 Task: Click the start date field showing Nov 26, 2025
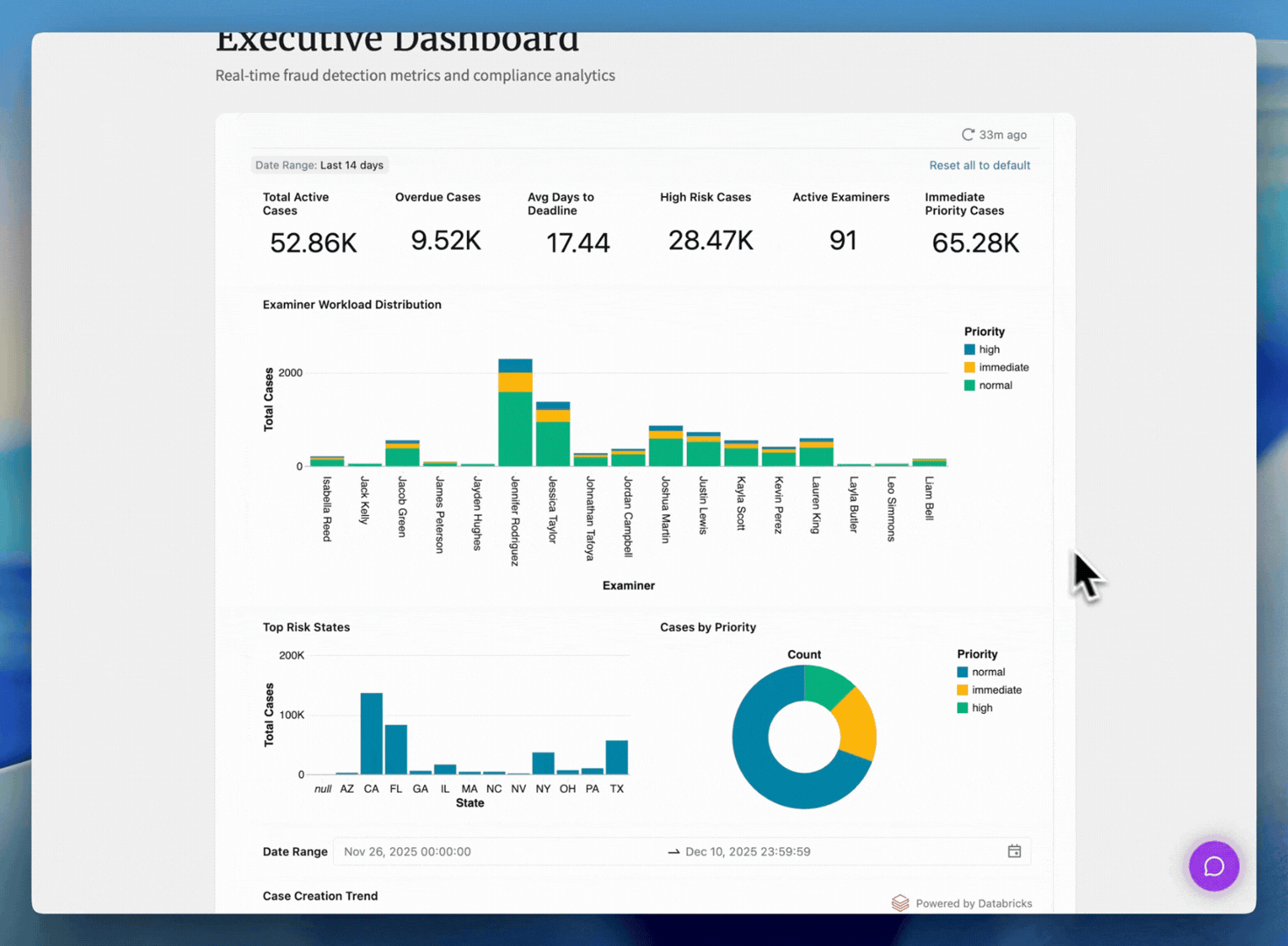pyautogui.click(x=407, y=851)
